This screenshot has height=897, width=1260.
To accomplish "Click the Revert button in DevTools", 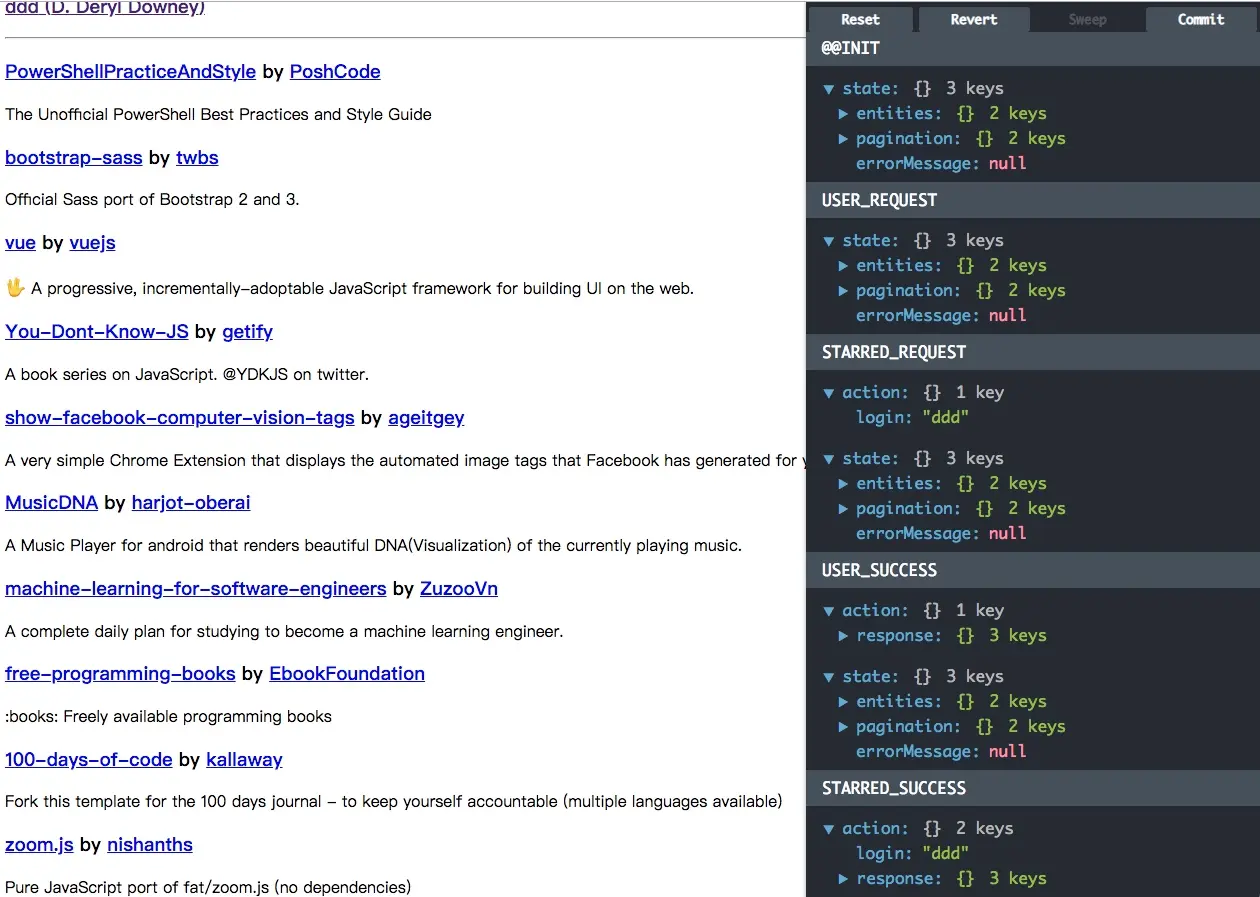I will [x=973, y=19].
